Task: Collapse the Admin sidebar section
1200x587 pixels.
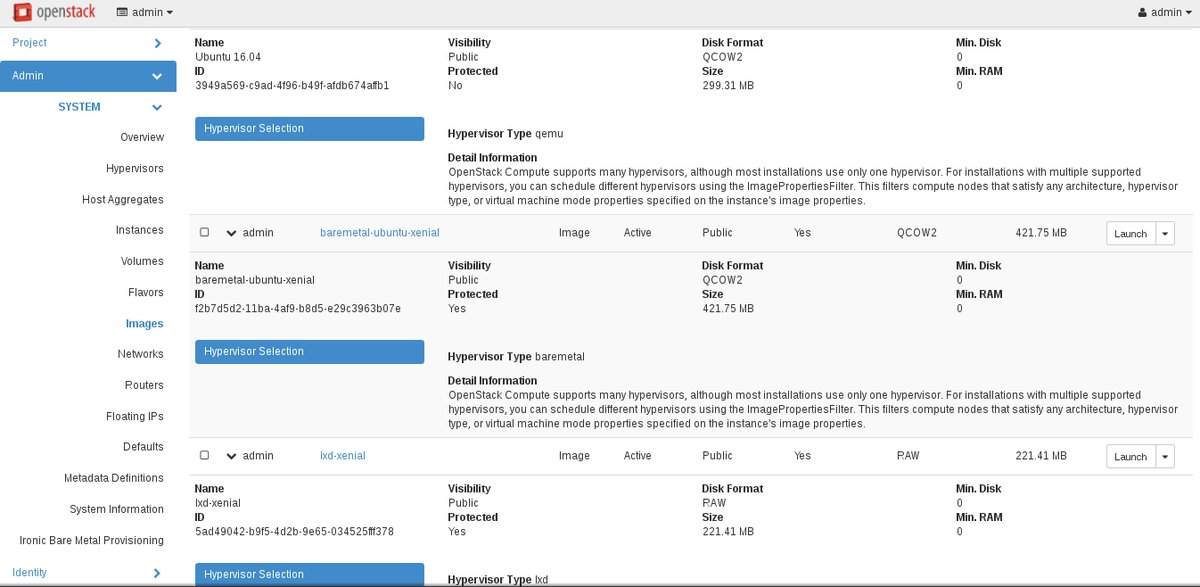Action: click(x=88, y=76)
